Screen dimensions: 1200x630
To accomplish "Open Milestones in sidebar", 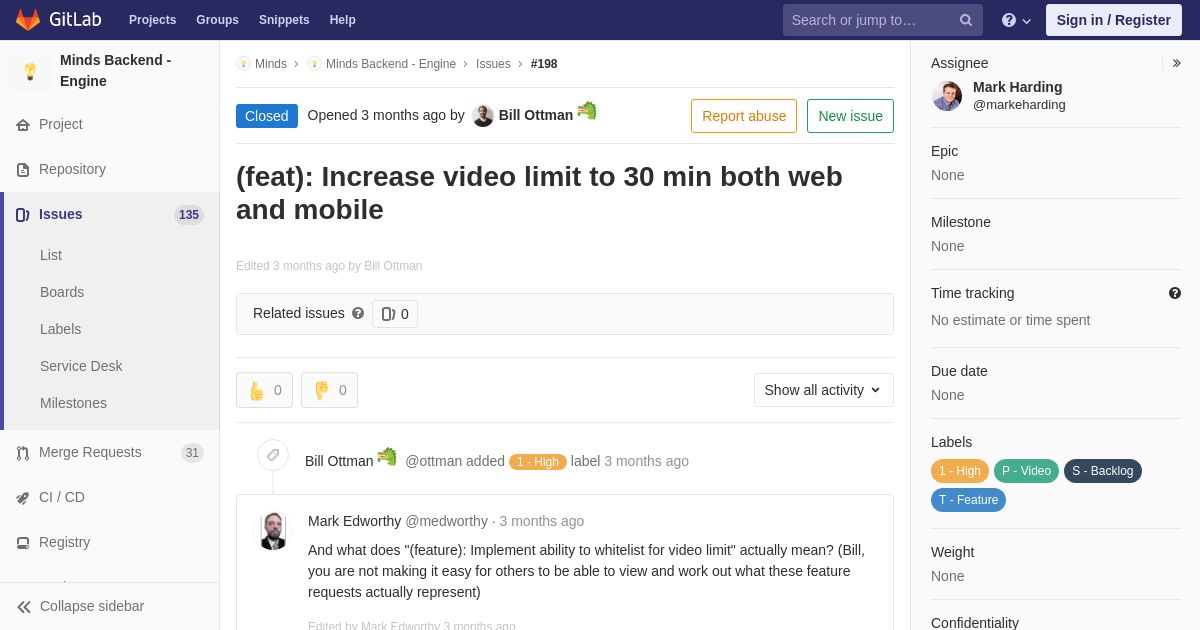I will 73,403.
